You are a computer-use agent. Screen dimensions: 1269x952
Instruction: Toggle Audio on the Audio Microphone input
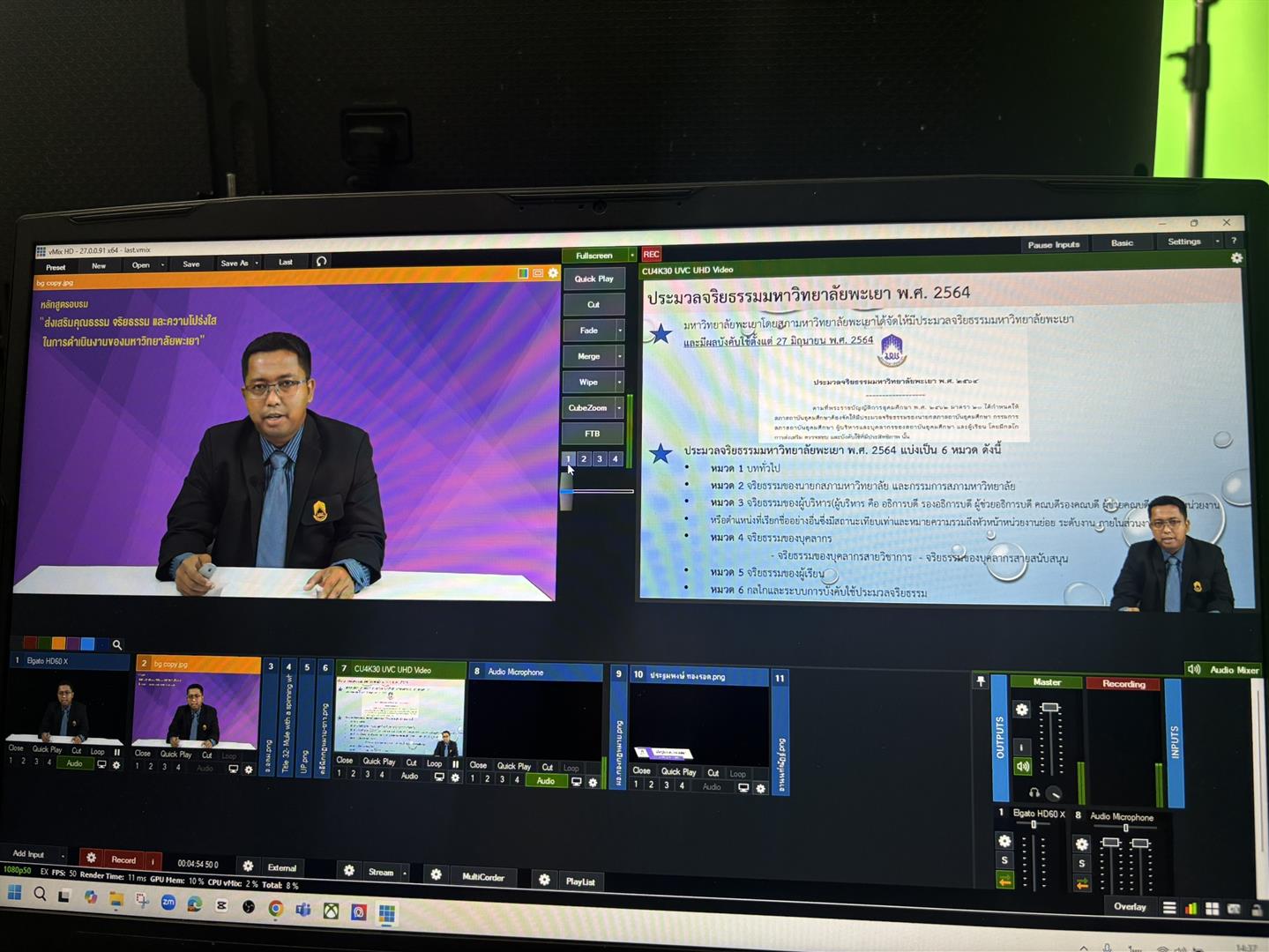click(546, 781)
